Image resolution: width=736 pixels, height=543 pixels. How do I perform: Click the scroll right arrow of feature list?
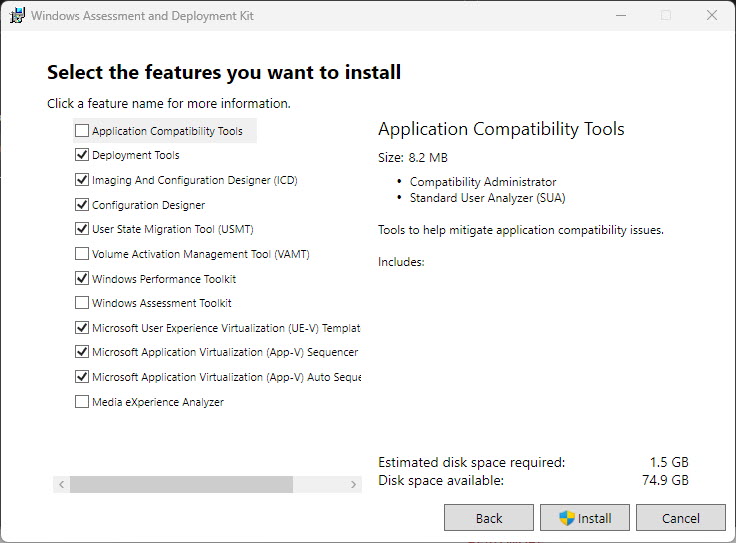click(353, 484)
